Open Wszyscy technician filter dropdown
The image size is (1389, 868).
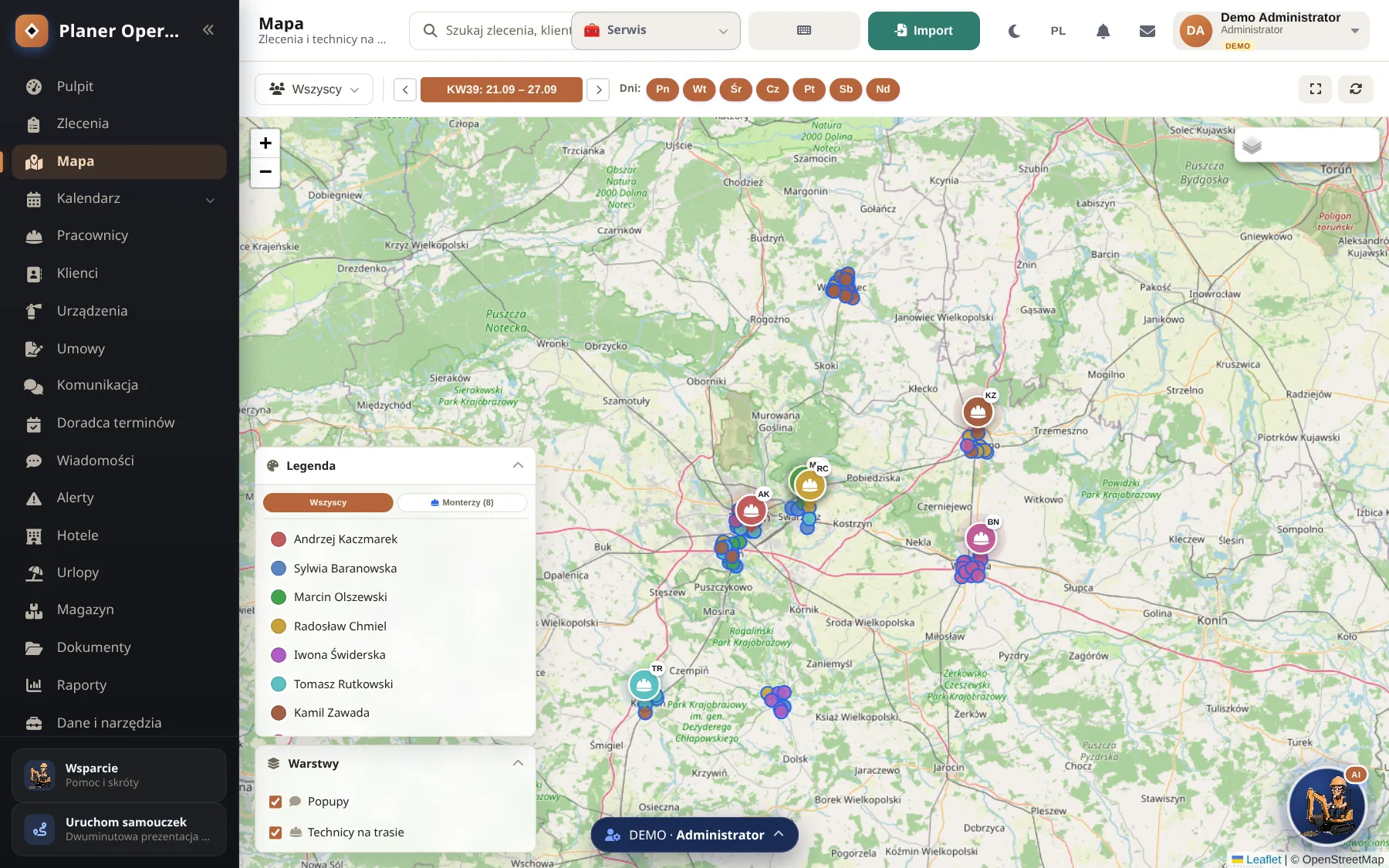(314, 90)
